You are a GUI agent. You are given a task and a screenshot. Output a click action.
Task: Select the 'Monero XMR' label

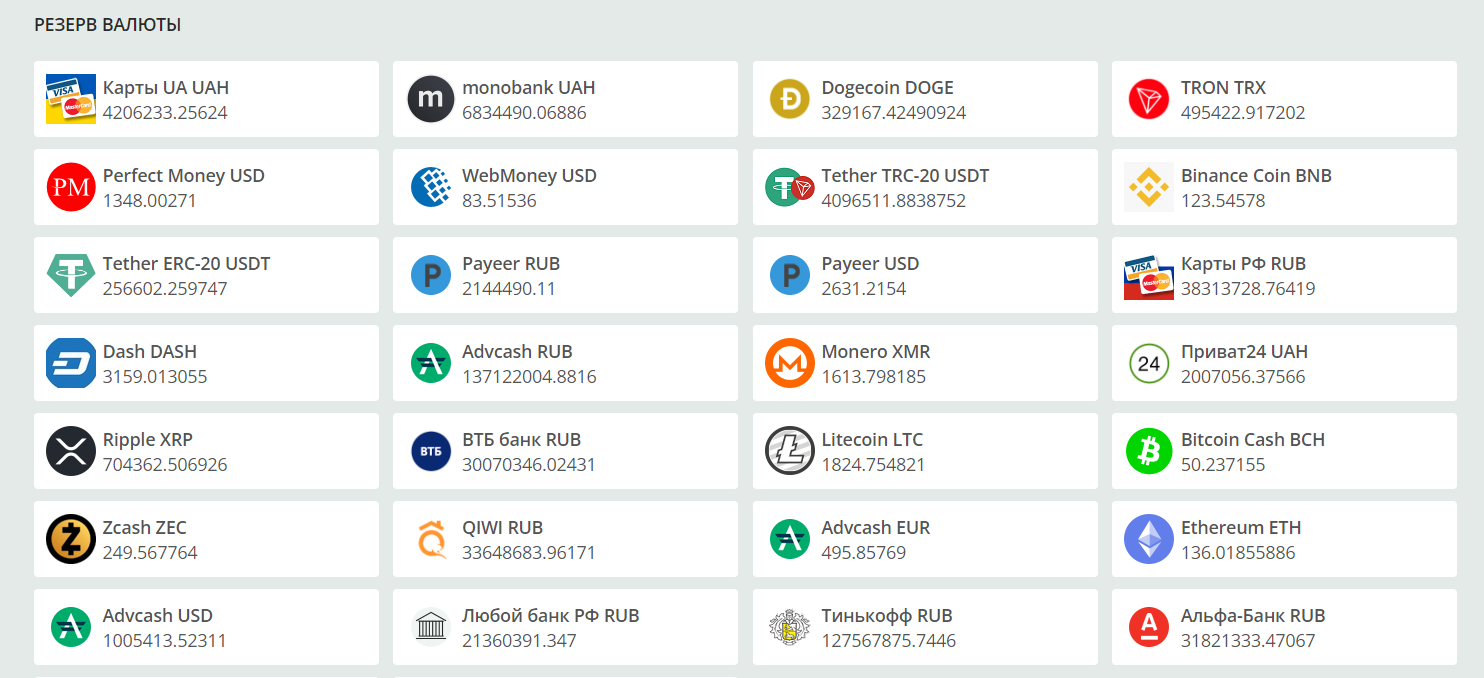[876, 351]
